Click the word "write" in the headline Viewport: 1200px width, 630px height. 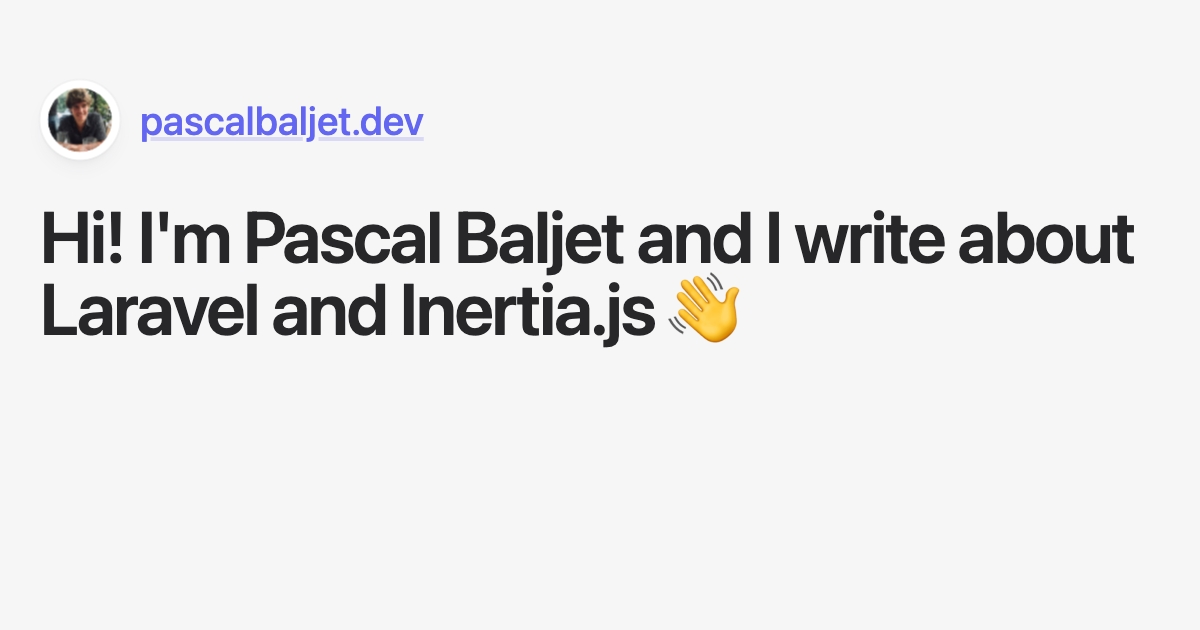click(866, 241)
